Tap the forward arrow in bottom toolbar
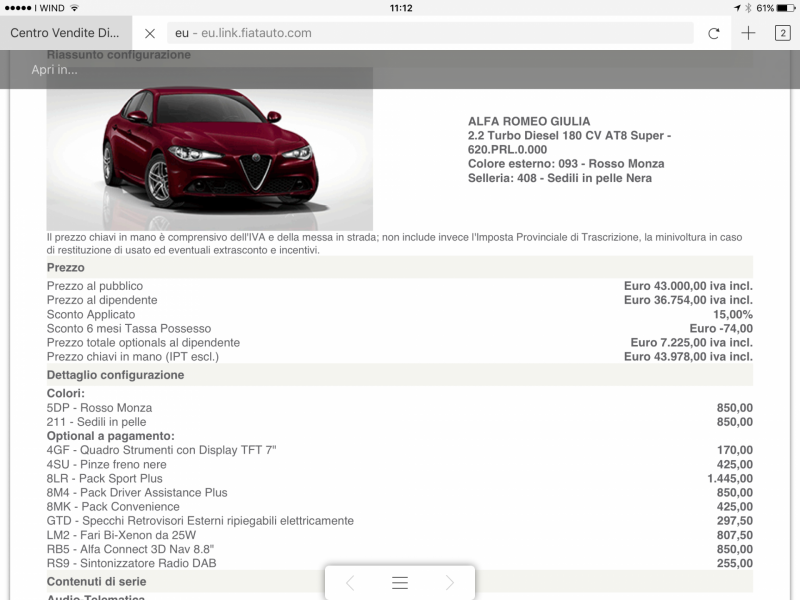Screen dimensions: 800x600 [450, 583]
